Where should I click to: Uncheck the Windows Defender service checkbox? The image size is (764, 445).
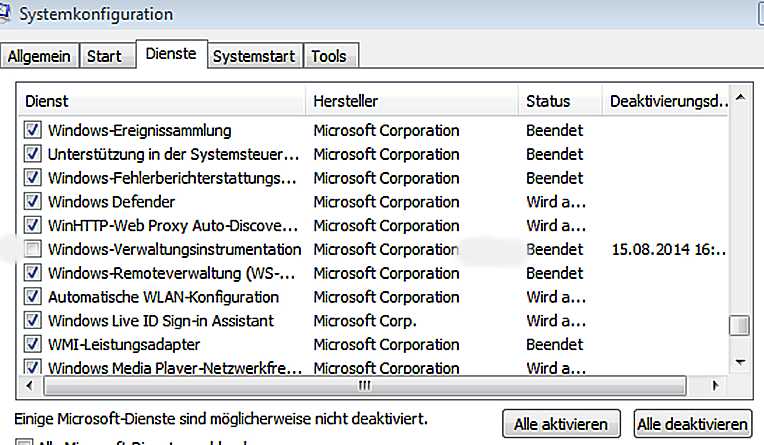coord(32,202)
